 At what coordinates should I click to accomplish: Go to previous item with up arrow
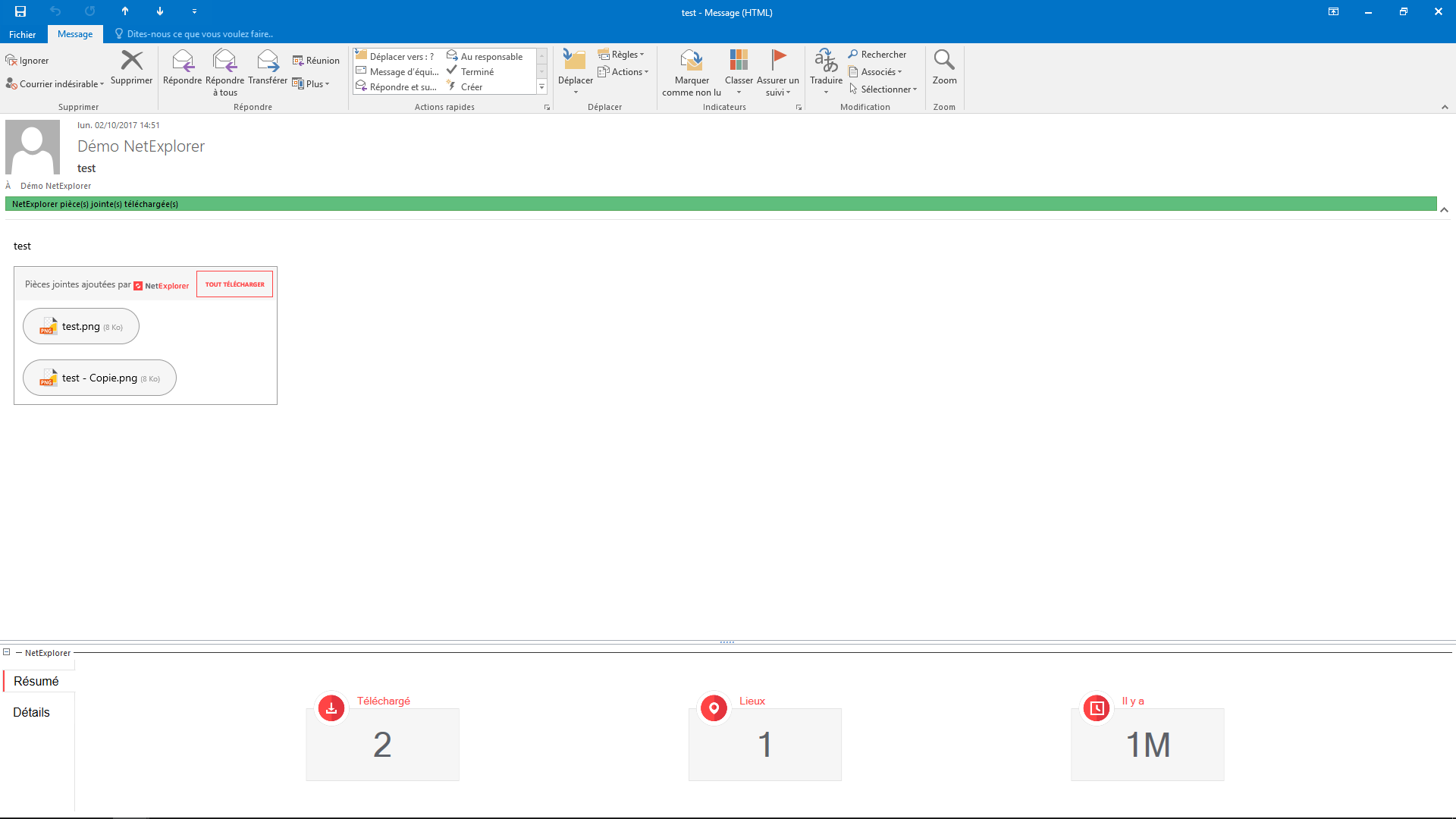pyautogui.click(x=125, y=11)
